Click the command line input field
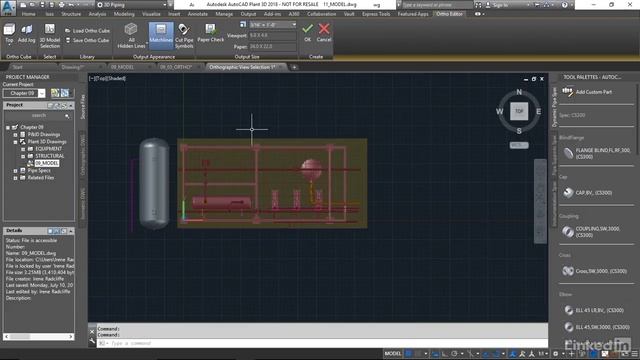This screenshot has width=640, height=360. [x=322, y=343]
